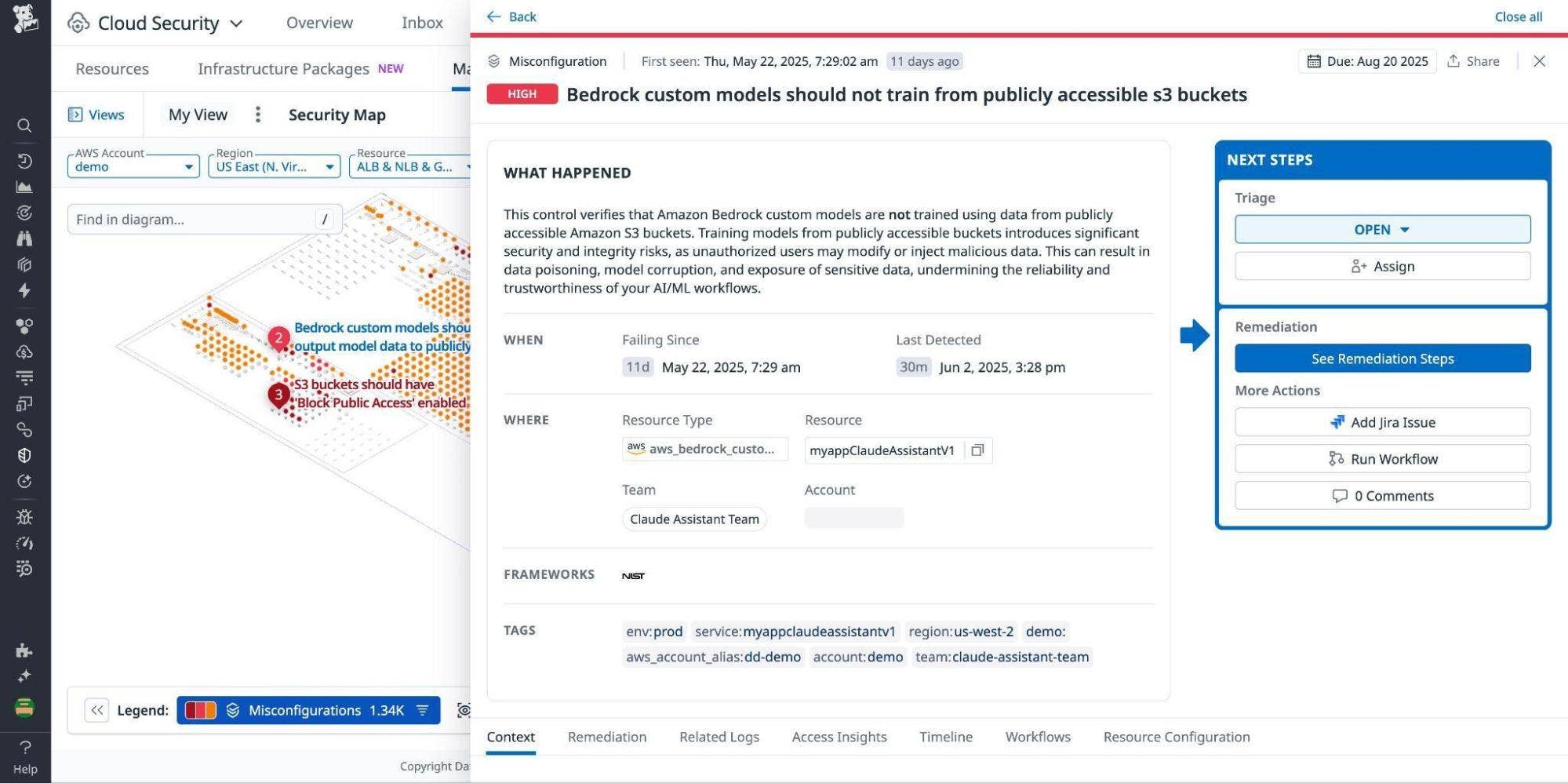Click the Metrics graph icon in sidebar
The height and width of the screenshot is (783, 1568).
click(24, 187)
